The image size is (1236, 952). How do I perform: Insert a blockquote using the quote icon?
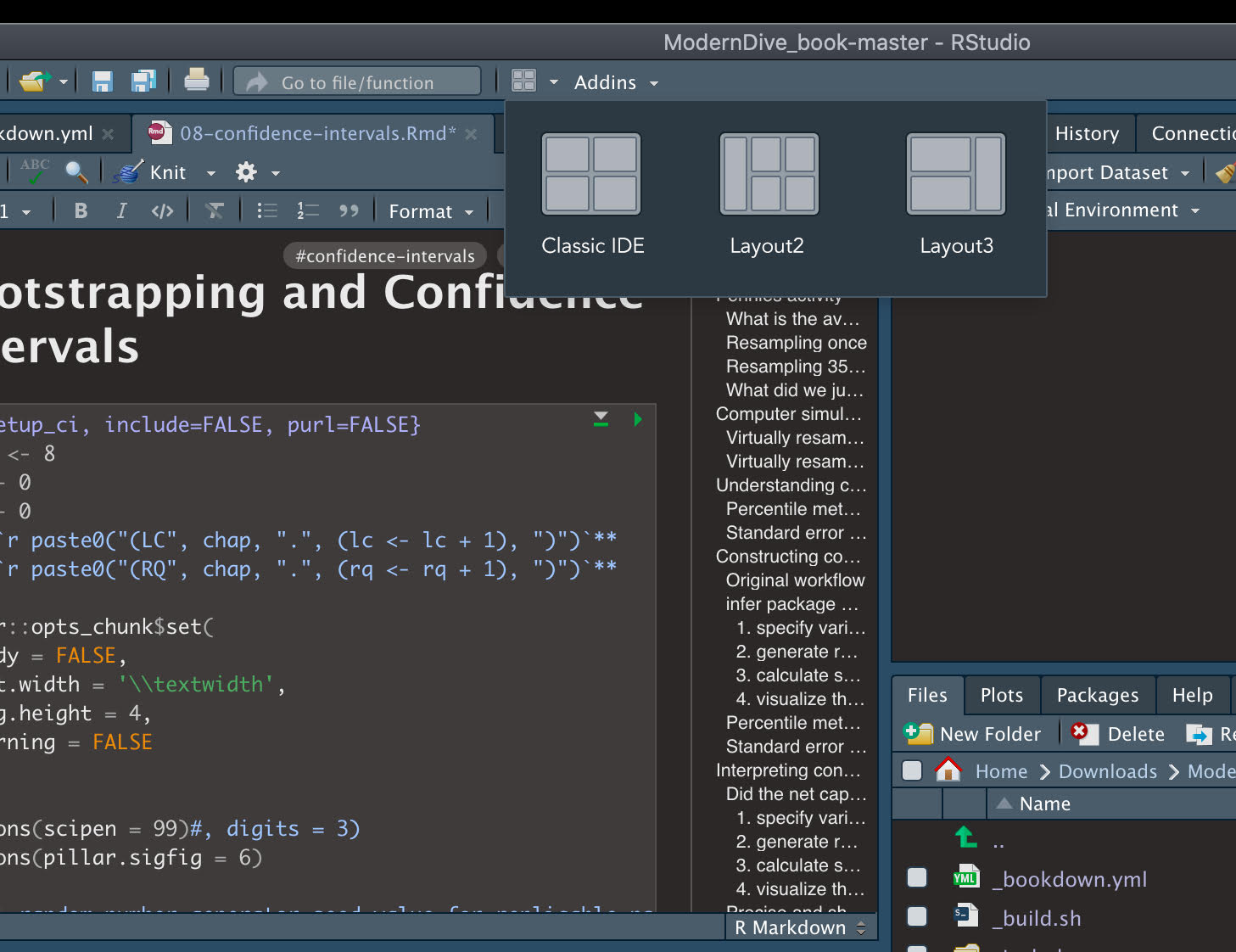click(348, 210)
